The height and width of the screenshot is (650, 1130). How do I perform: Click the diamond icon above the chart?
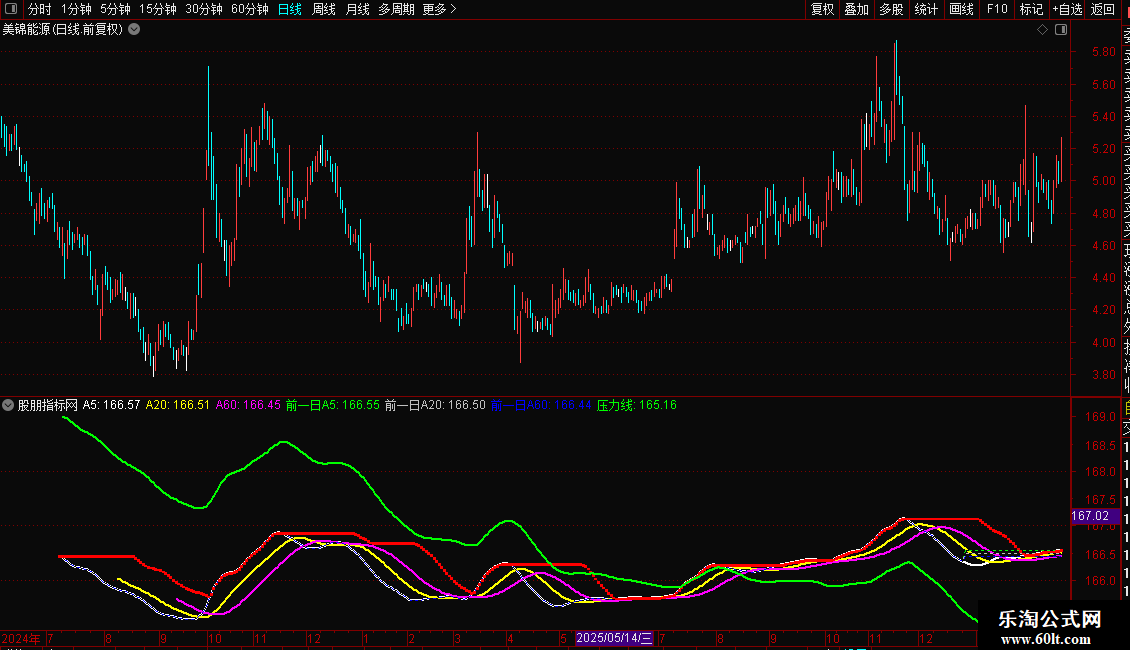coord(1042,30)
